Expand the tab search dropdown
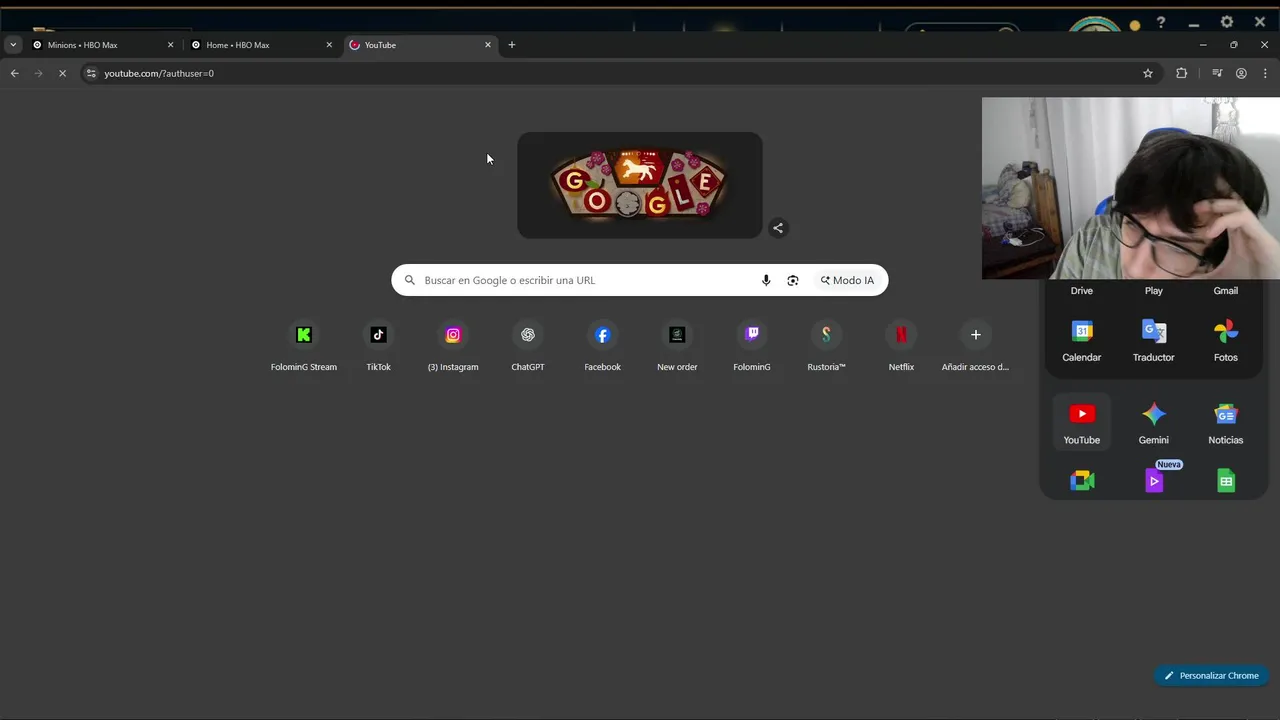The height and width of the screenshot is (720, 1280). point(13,45)
